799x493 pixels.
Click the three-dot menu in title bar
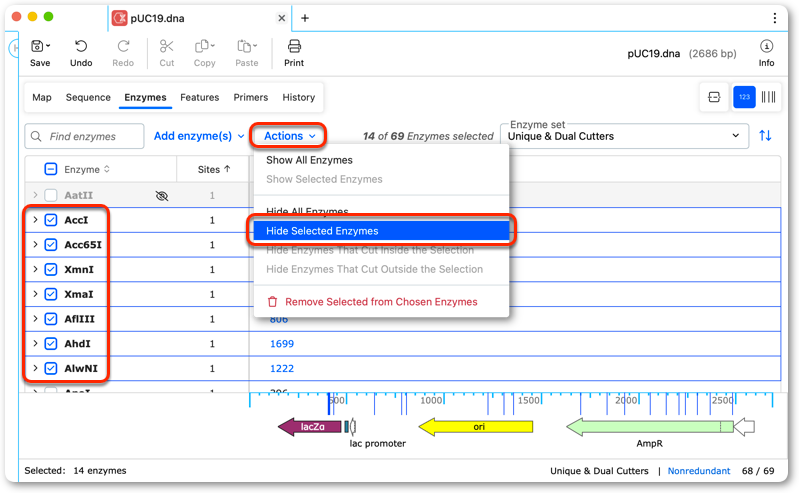pyautogui.click(x=775, y=18)
